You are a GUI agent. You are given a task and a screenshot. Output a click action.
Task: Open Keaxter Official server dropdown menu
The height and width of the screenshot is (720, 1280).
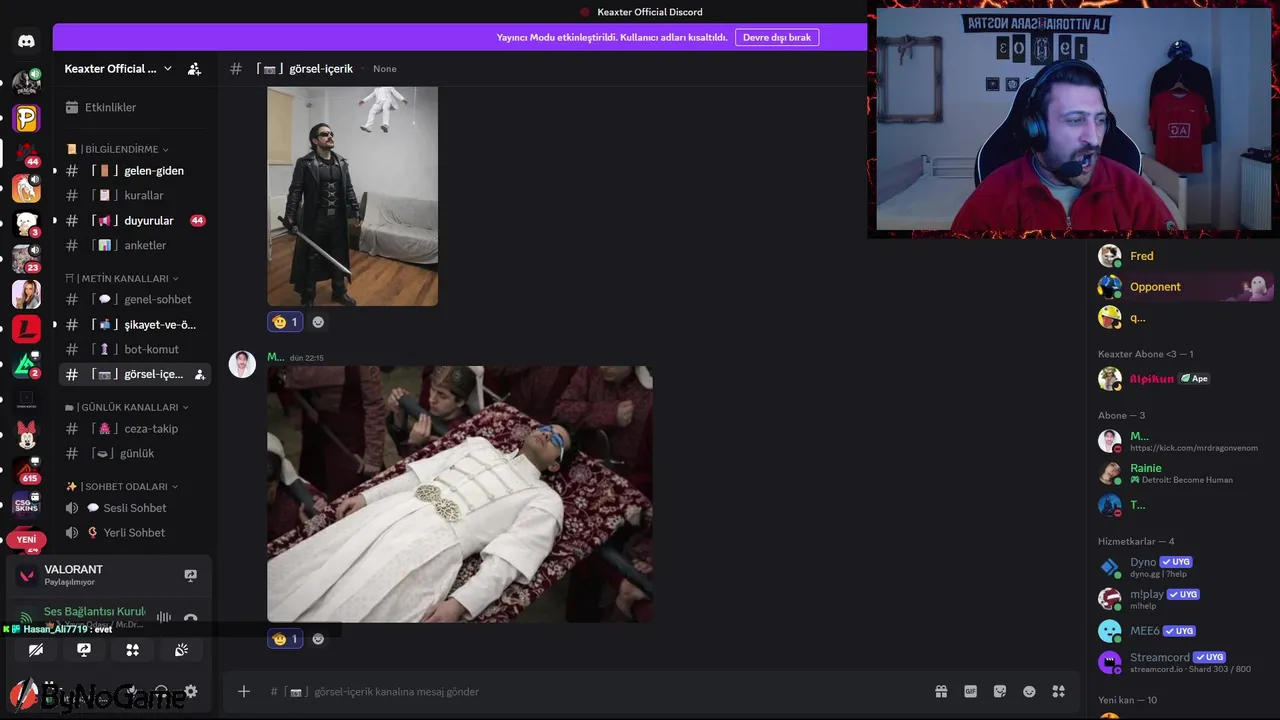pyautogui.click(x=119, y=68)
